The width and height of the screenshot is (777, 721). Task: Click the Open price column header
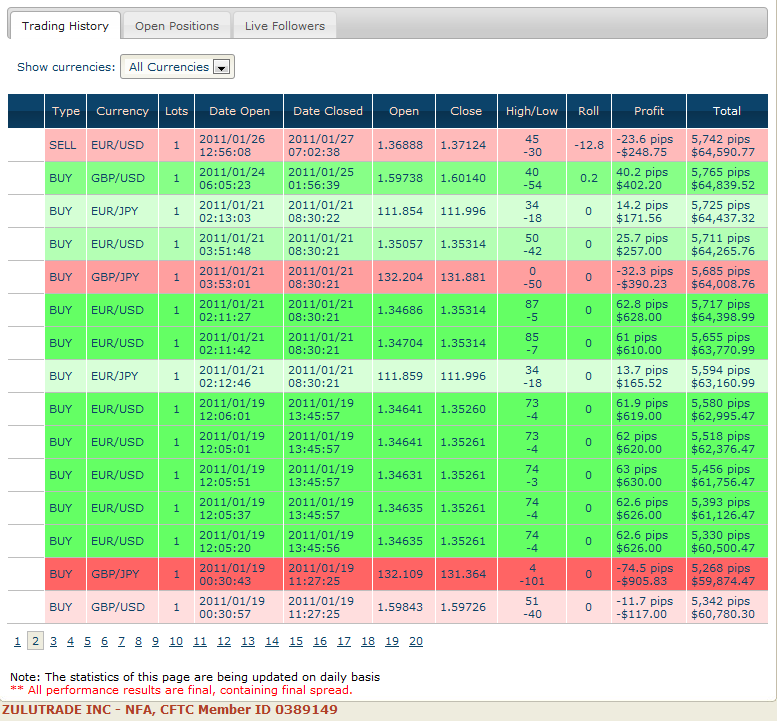[404, 111]
